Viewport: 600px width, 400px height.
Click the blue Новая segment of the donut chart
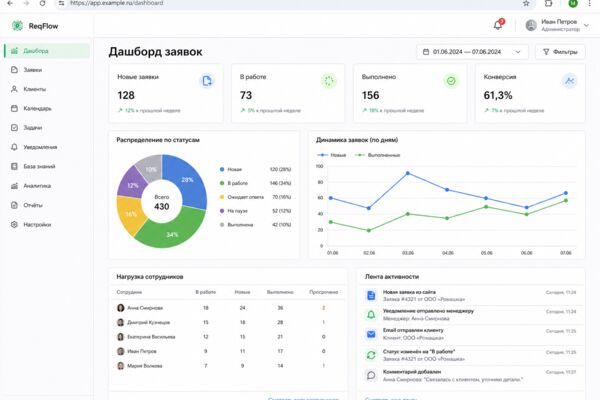pos(184,179)
